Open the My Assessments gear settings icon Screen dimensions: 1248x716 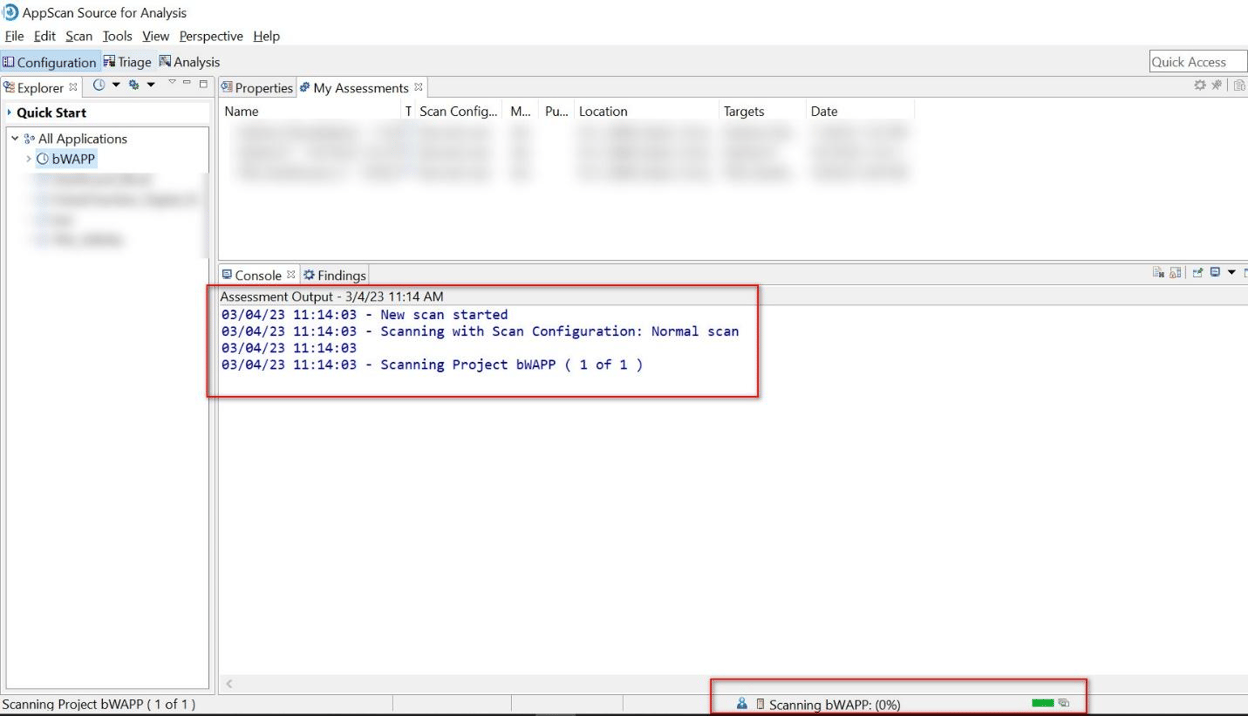(x=1198, y=87)
